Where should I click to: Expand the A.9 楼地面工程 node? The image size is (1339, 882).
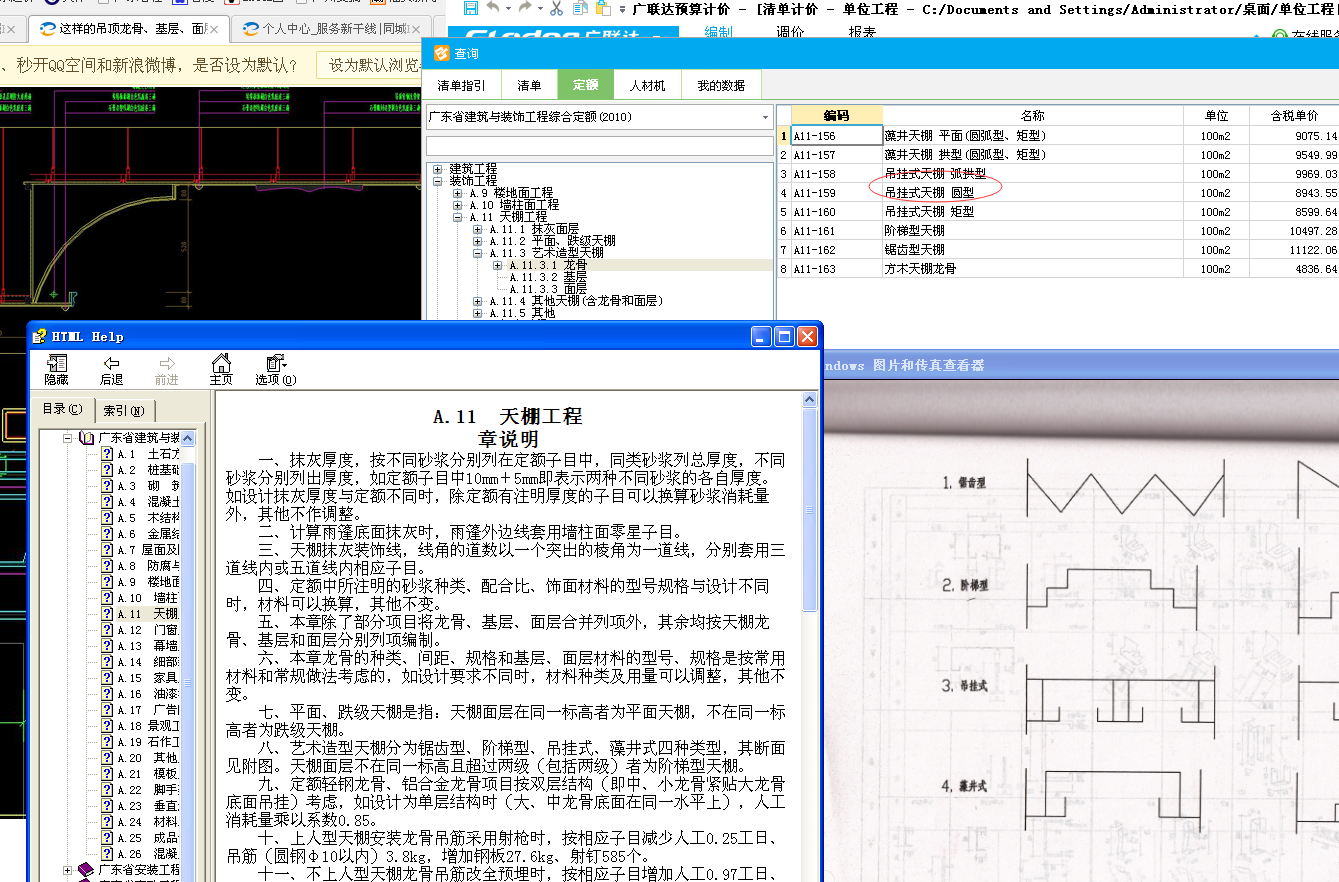point(458,193)
